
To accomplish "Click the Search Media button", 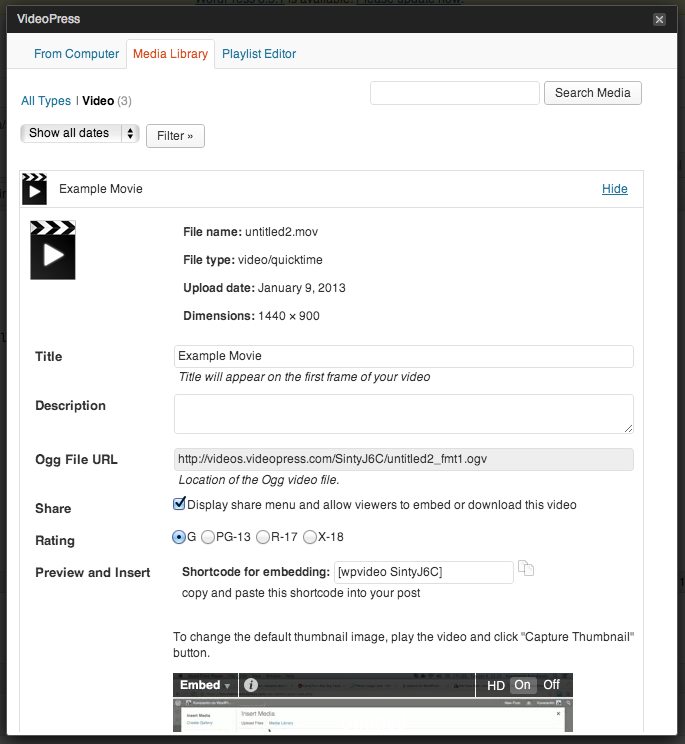I will point(592,93).
